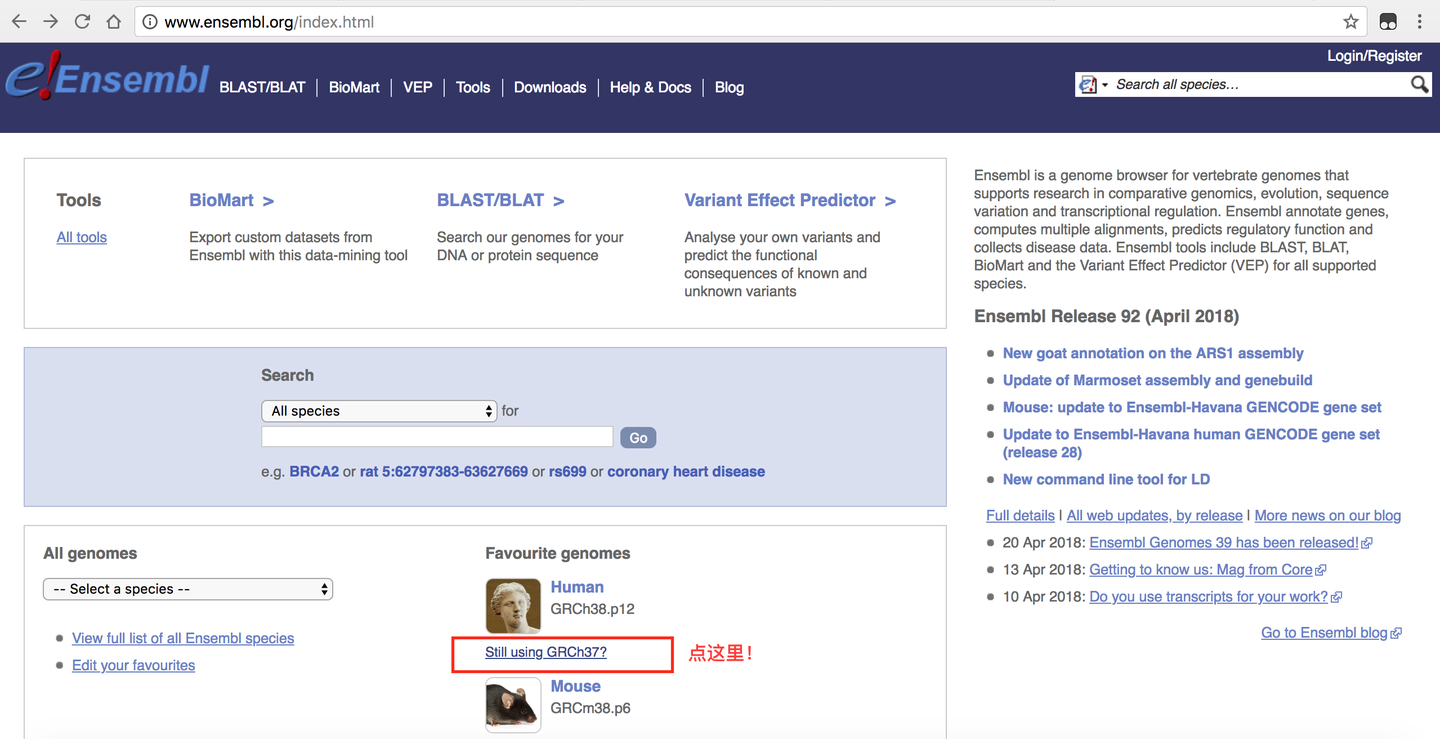Click the forward navigation arrow
This screenshot has height=739, width=1440.
coord(51,21)
